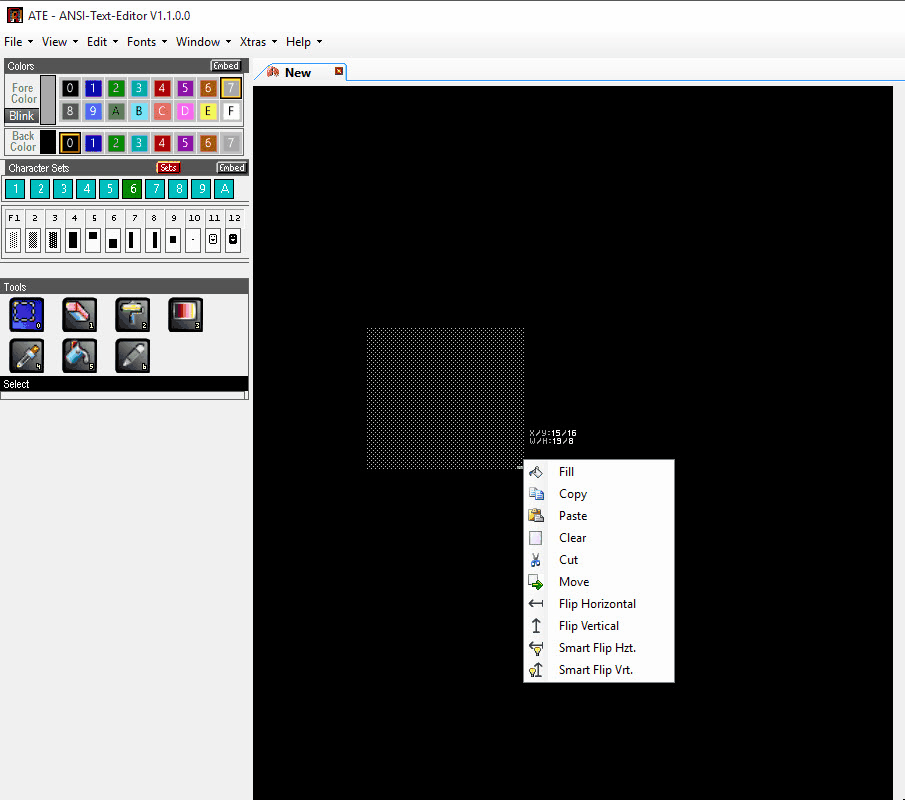This screenshot has height=800, width=905.
Task: Embed the Colors panel
Action: tap(226, 65)
